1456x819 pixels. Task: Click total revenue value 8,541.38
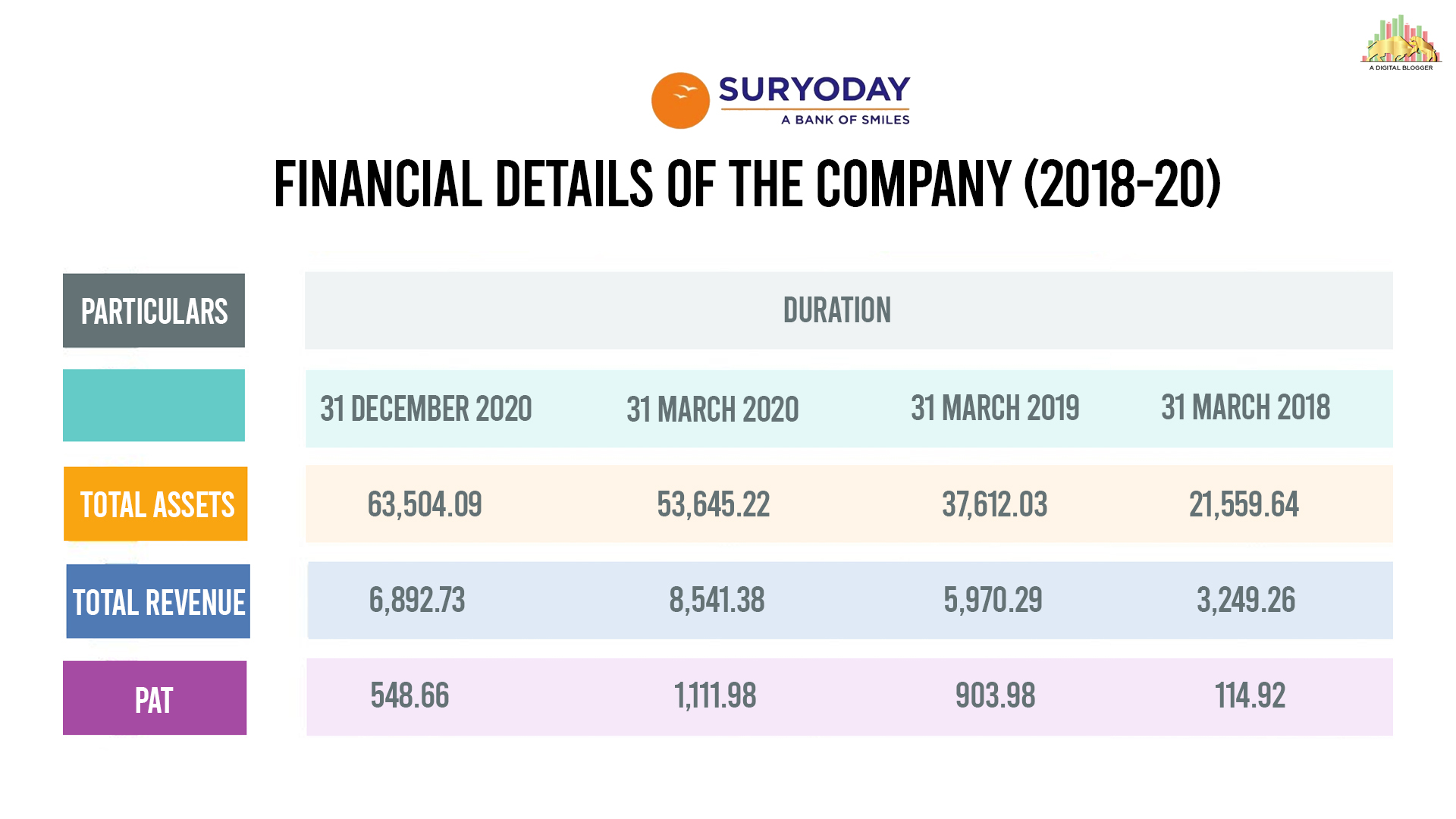click(717, 601)
